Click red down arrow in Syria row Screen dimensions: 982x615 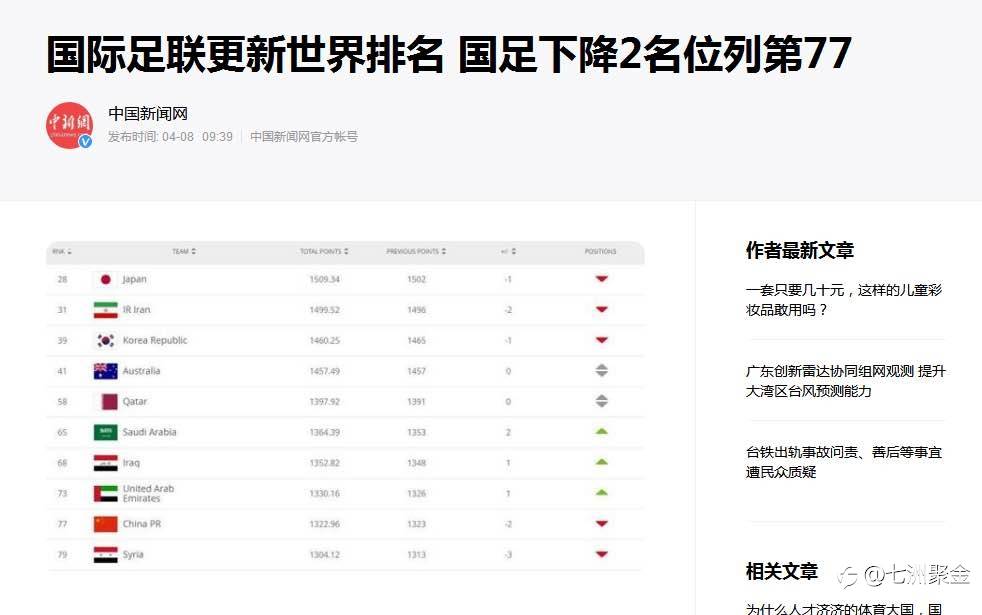pos(601,554)
